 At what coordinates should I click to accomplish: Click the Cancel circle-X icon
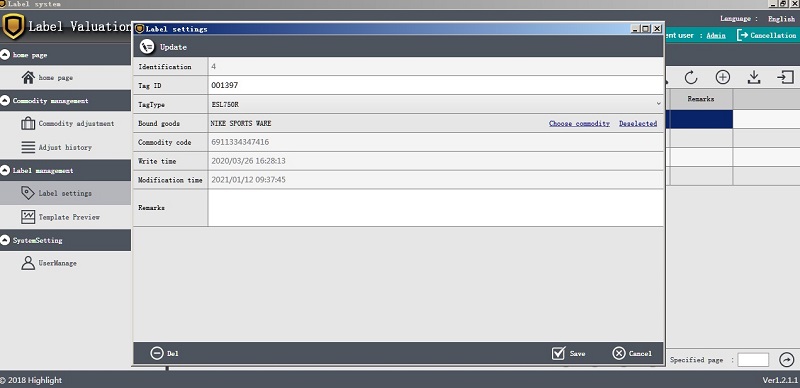pos(619,353)
